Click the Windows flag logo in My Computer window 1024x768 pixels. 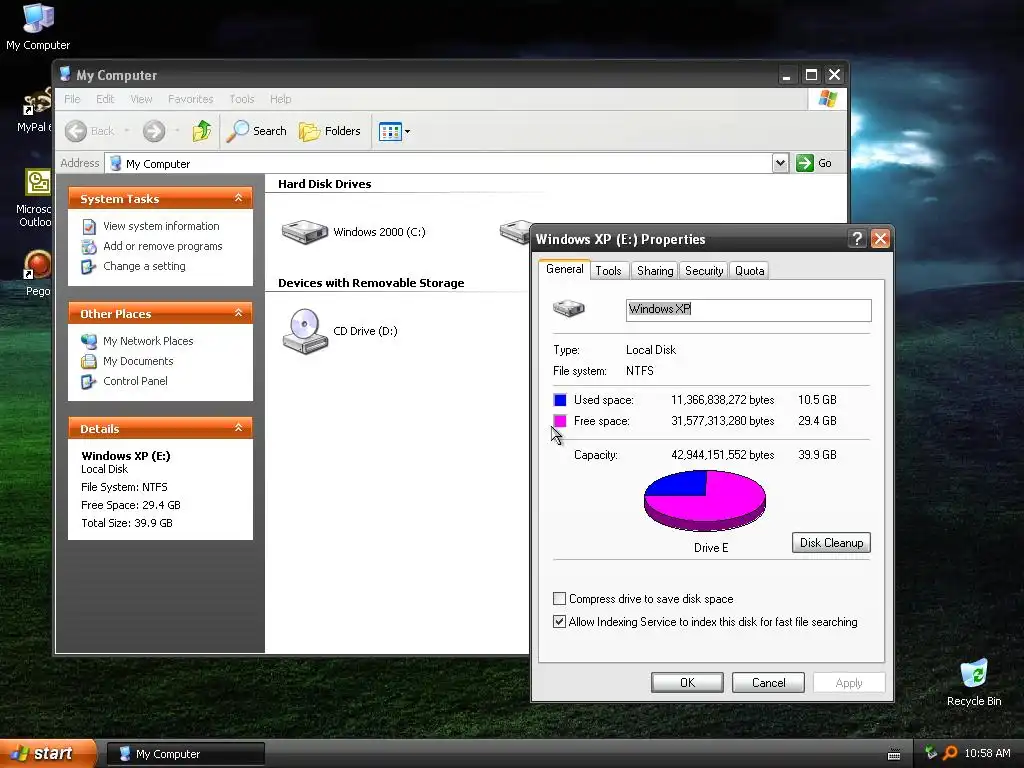click(827, 99)
